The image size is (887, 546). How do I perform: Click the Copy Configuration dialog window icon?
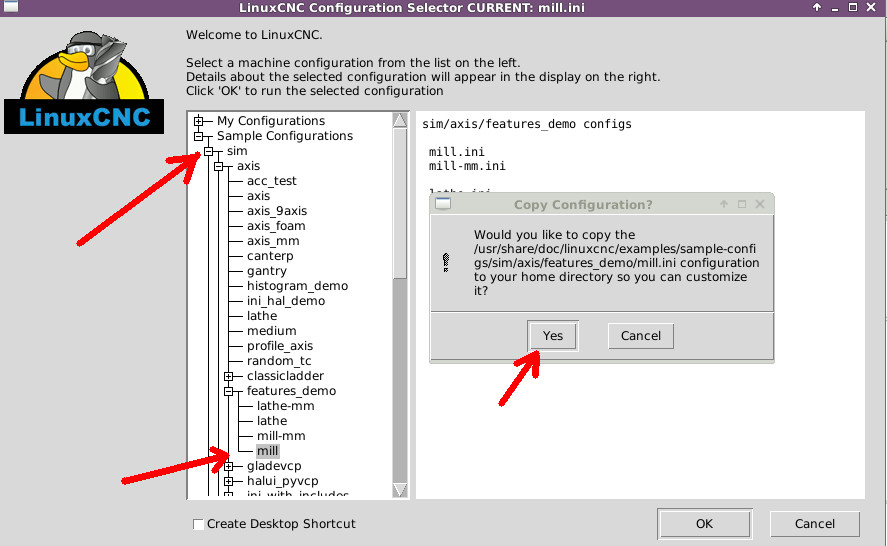443,204
